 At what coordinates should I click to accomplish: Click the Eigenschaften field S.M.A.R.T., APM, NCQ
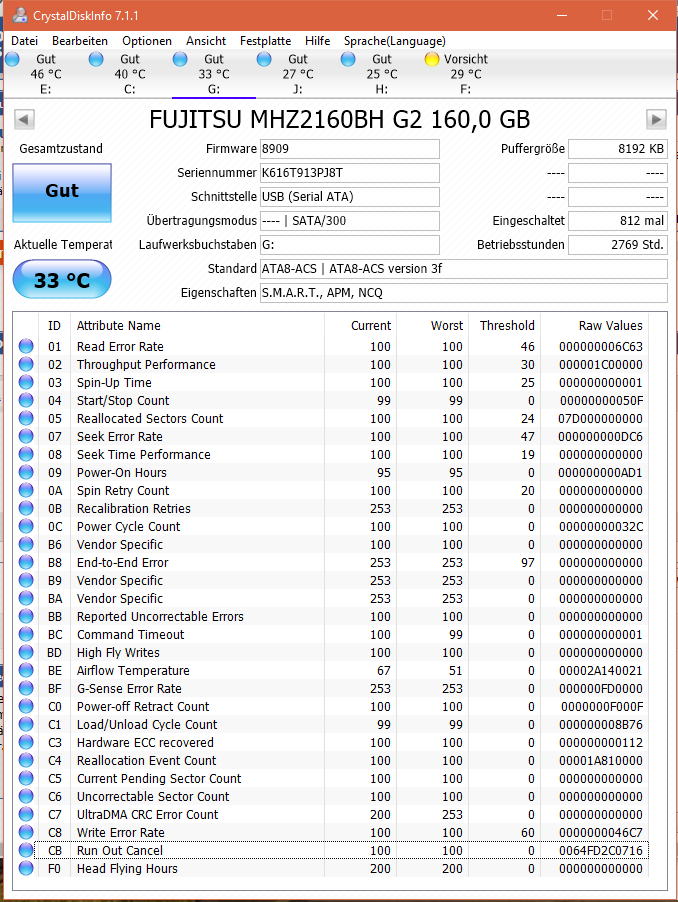(x=464, y=293)
